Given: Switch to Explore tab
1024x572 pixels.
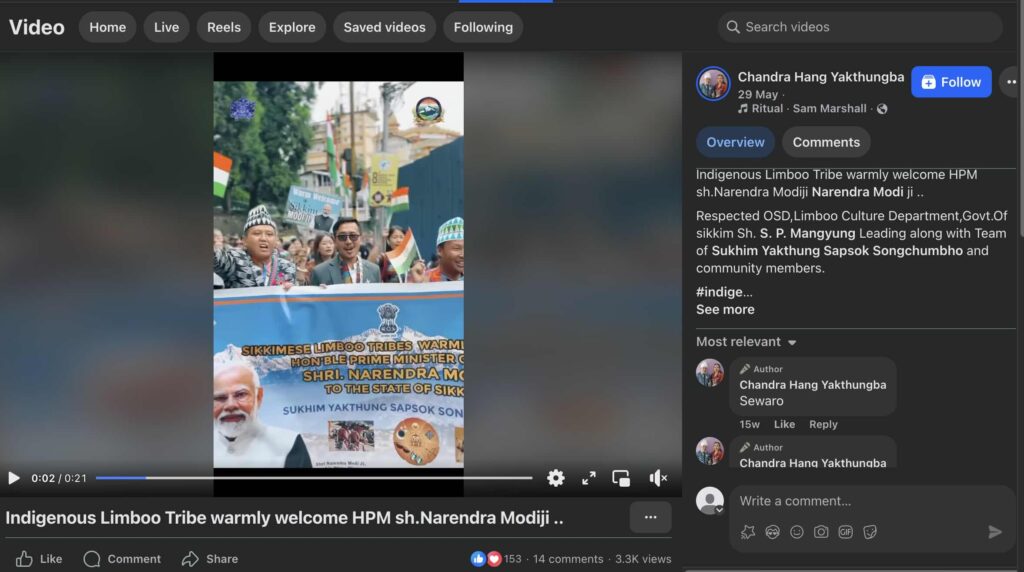Looking at the screenshot, I should click(292, 27).
